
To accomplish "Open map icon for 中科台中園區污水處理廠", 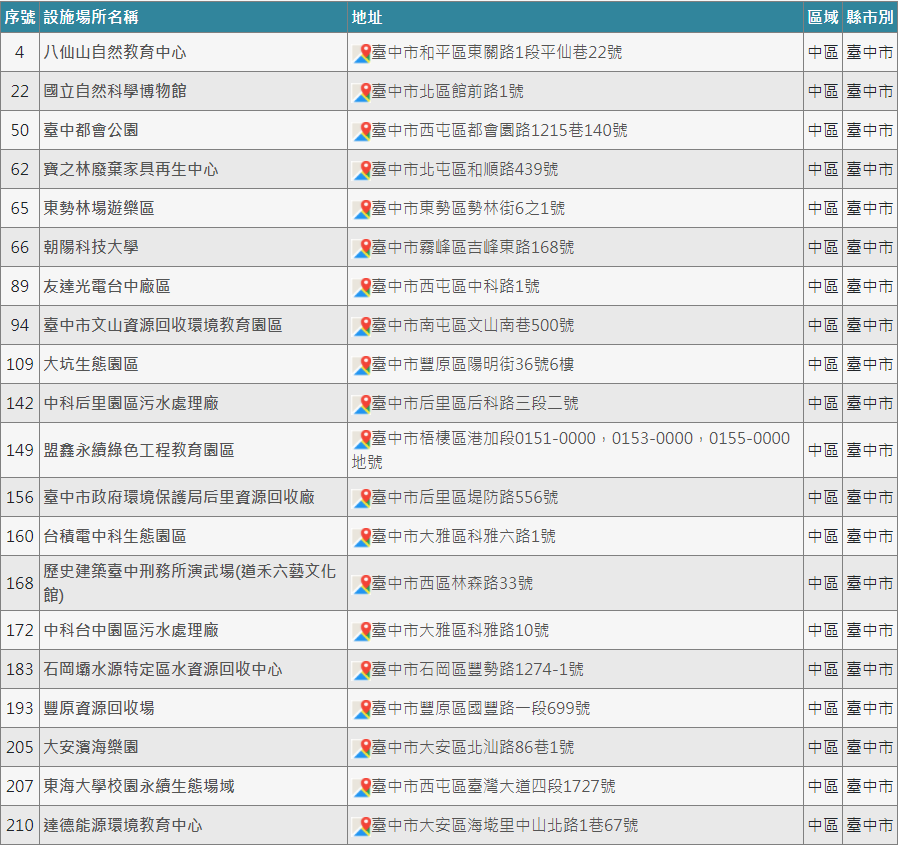I will (x=362, y=631).
